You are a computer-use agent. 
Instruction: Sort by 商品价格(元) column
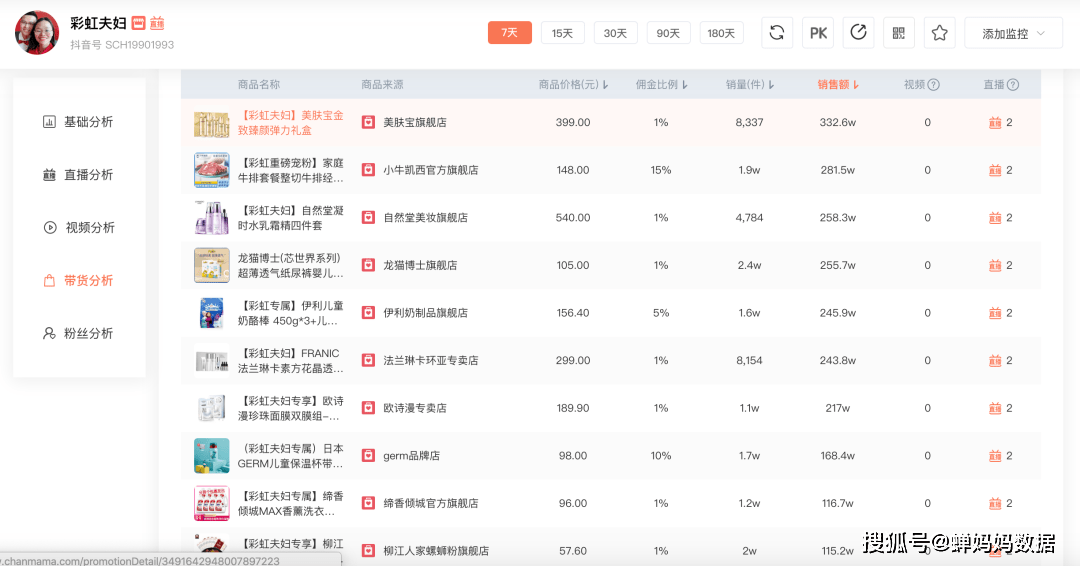click(x=573, y=85)
